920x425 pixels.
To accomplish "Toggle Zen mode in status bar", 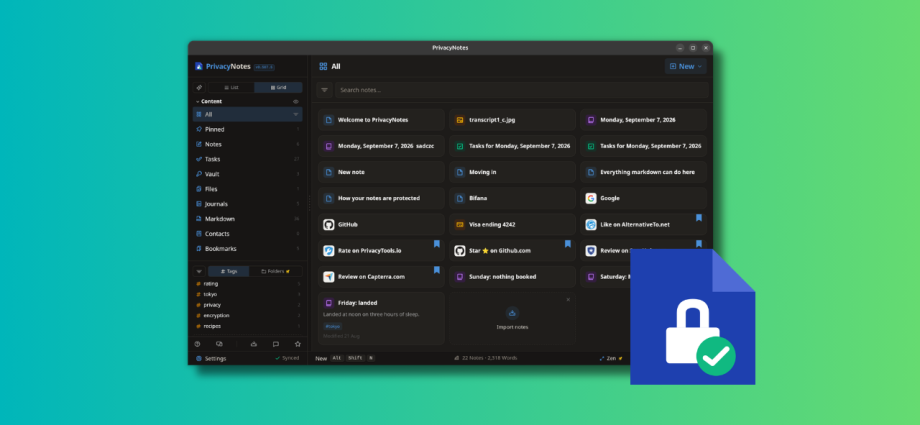I will point(611,358).
